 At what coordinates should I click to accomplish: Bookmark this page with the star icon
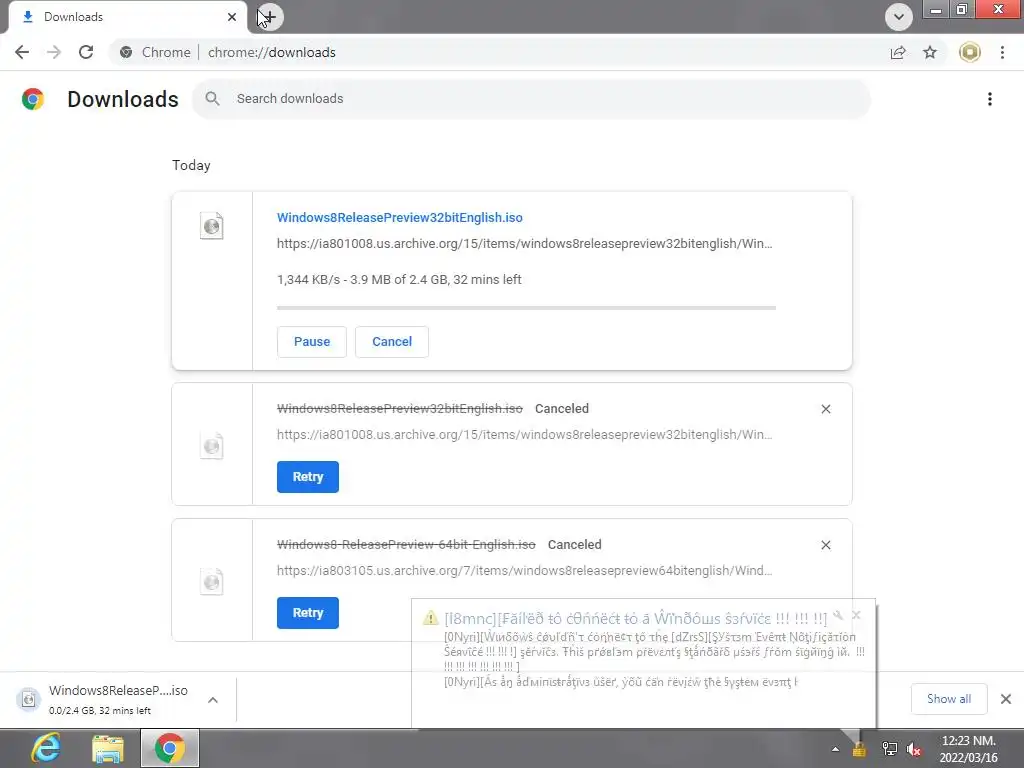(x=930, y=52)
